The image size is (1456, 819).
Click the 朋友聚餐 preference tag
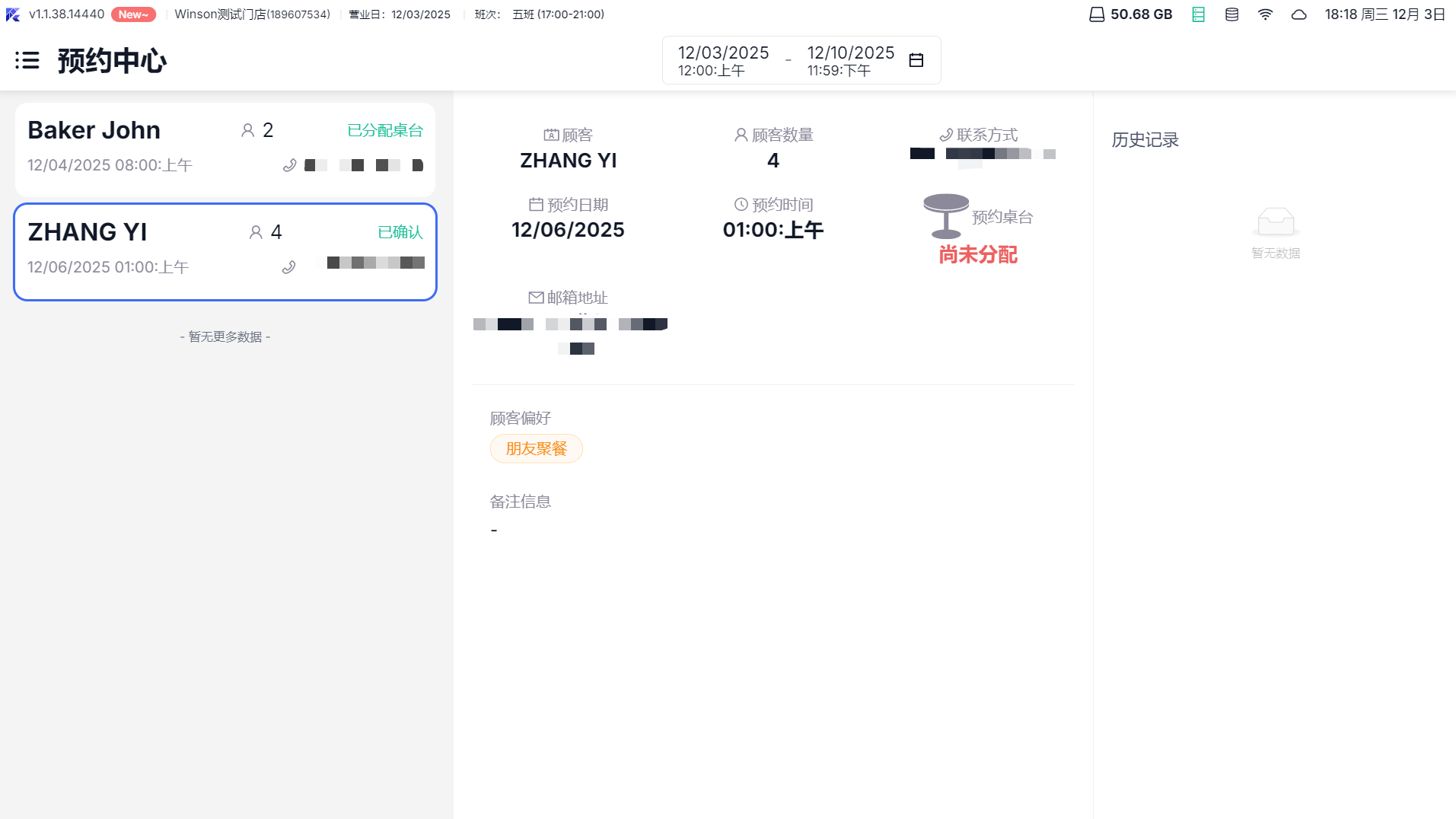pyautogui.click(x=536, y=448)
